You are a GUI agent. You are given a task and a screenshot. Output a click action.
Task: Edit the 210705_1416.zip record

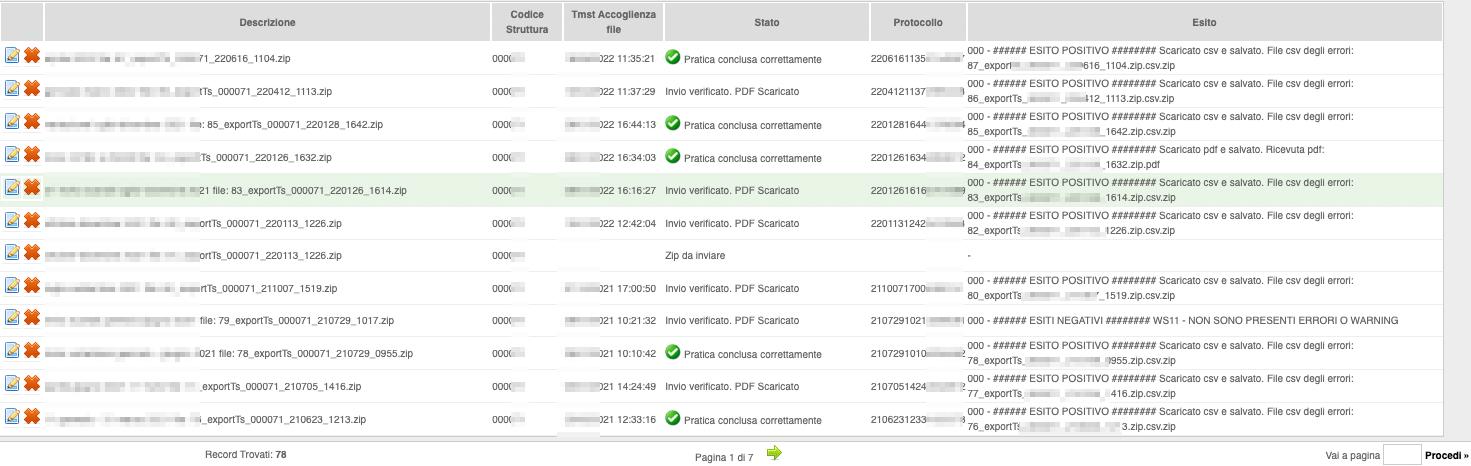coord(12,384)
